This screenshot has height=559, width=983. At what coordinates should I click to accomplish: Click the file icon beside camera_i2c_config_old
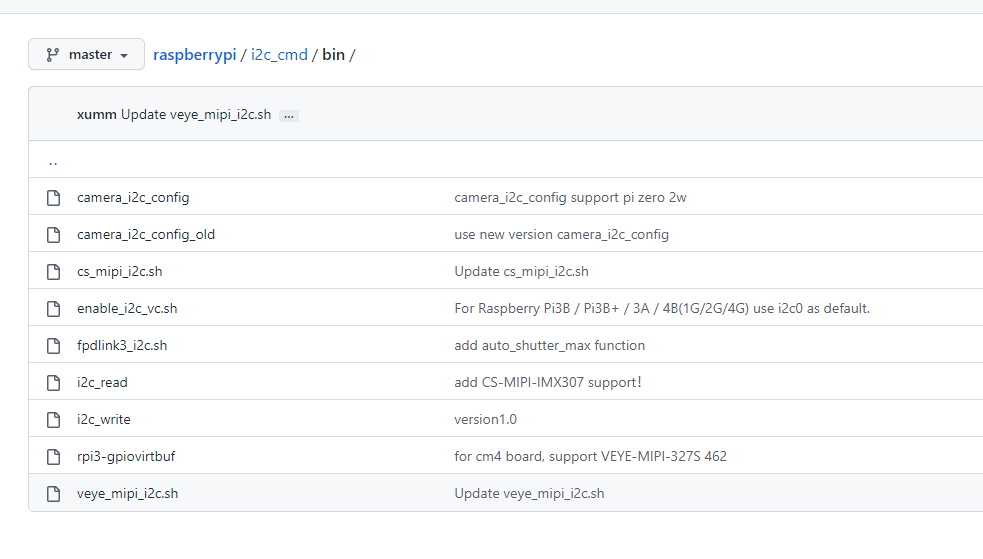click(54, 235)
